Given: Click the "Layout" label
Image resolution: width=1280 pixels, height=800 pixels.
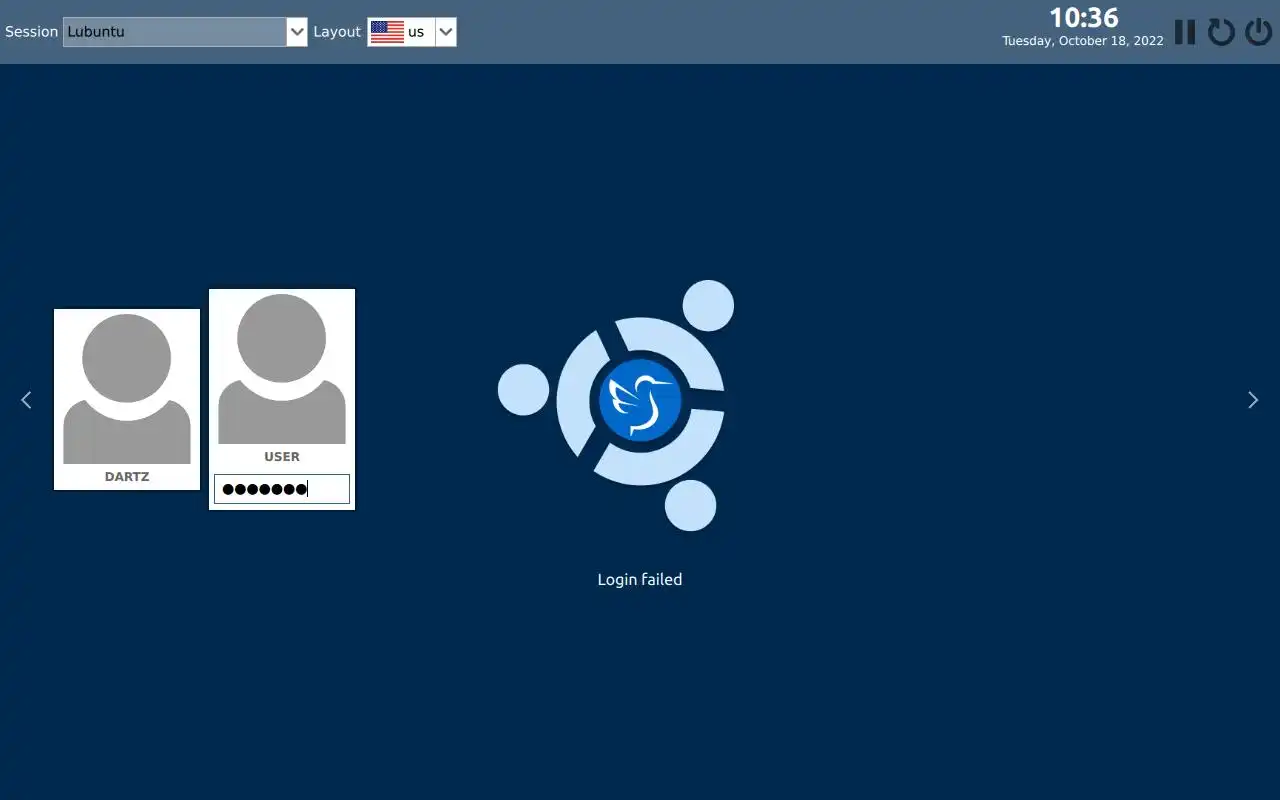Looking at the screenshot, I should (337, 32).
